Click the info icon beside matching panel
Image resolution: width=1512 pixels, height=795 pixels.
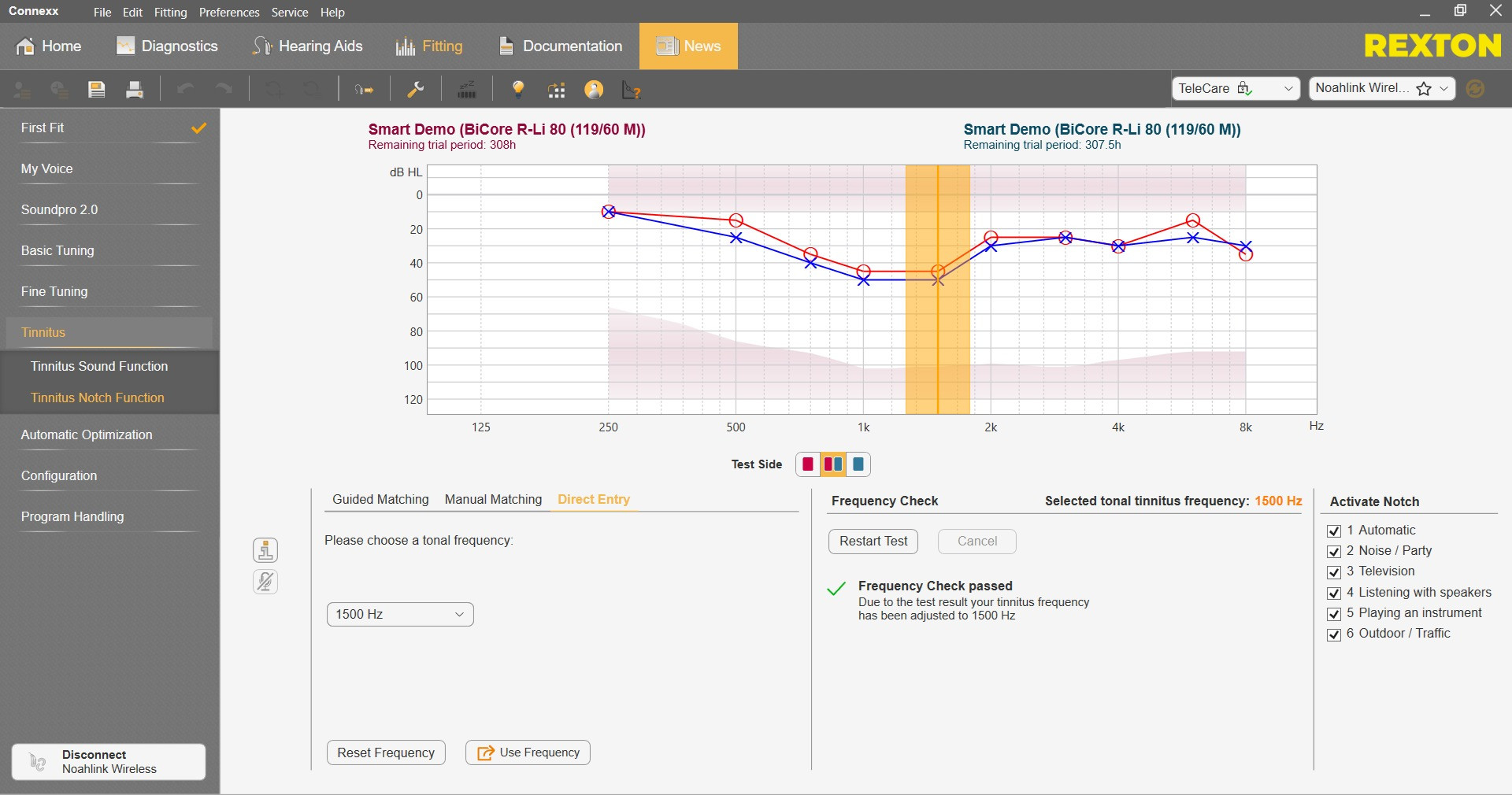pos(265,550)
